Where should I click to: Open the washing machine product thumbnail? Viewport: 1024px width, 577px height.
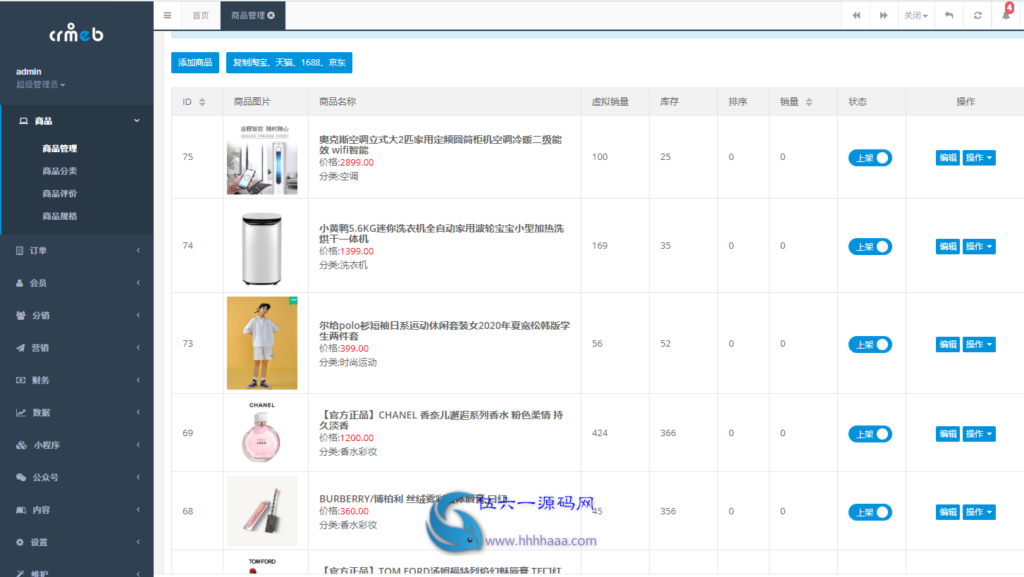tap(262, 247)
